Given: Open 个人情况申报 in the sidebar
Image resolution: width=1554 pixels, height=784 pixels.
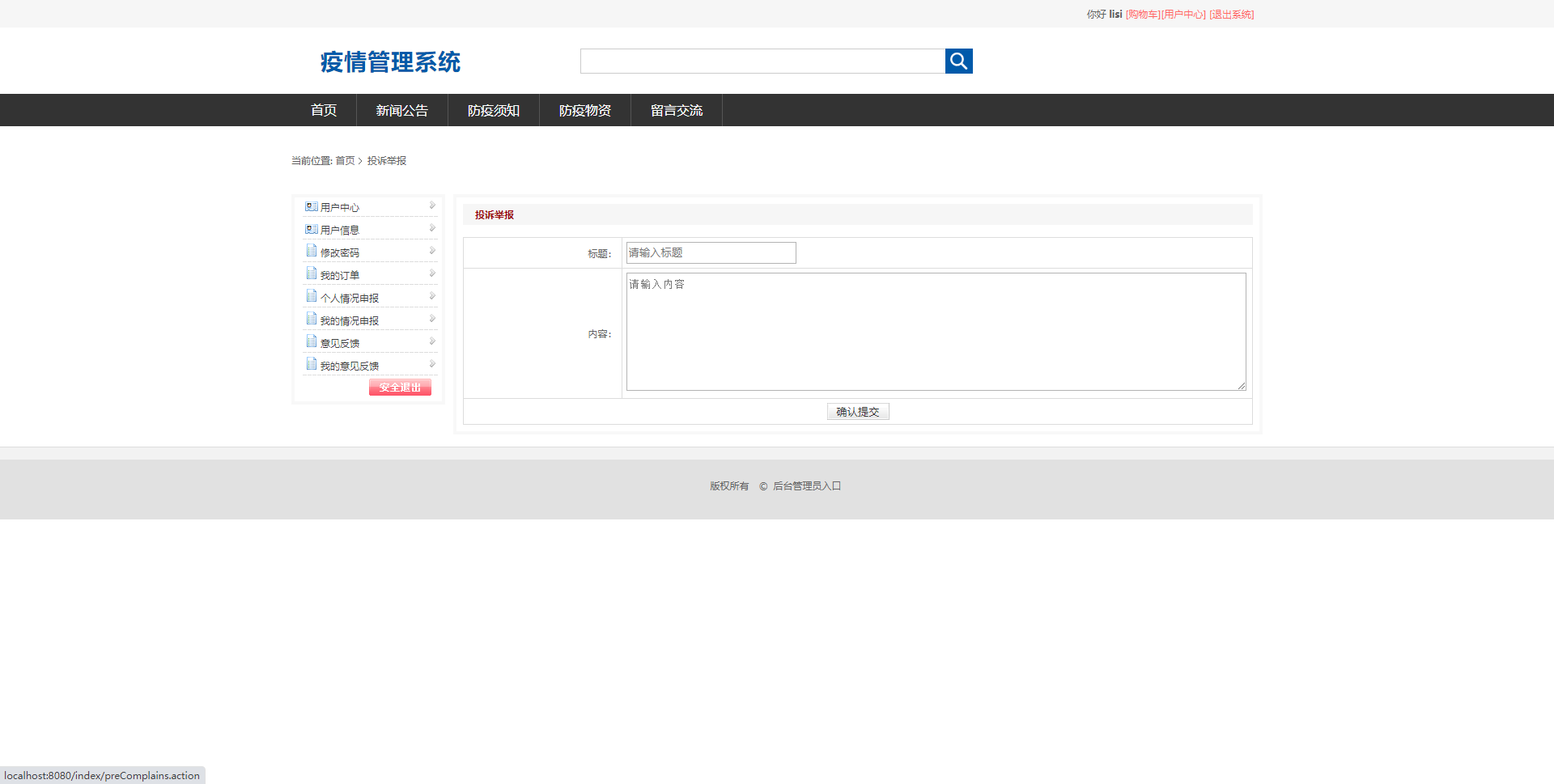Looking at the screenshot, I should coord(350,299).
